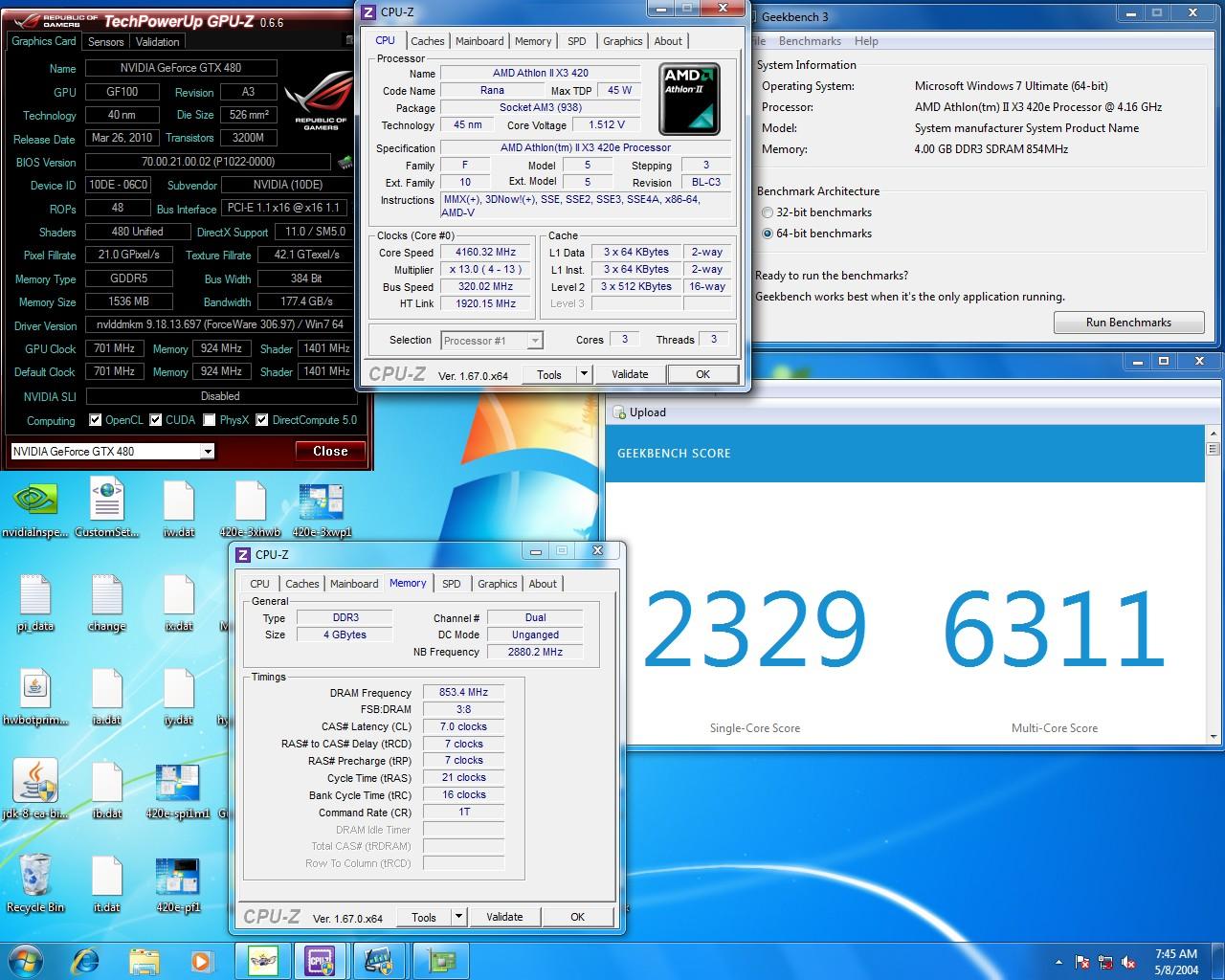Image resolution: width=1225 pixels, height=980 pixels.
Task: Open Windows Explorer from taskbar
Action: [144, 960]
